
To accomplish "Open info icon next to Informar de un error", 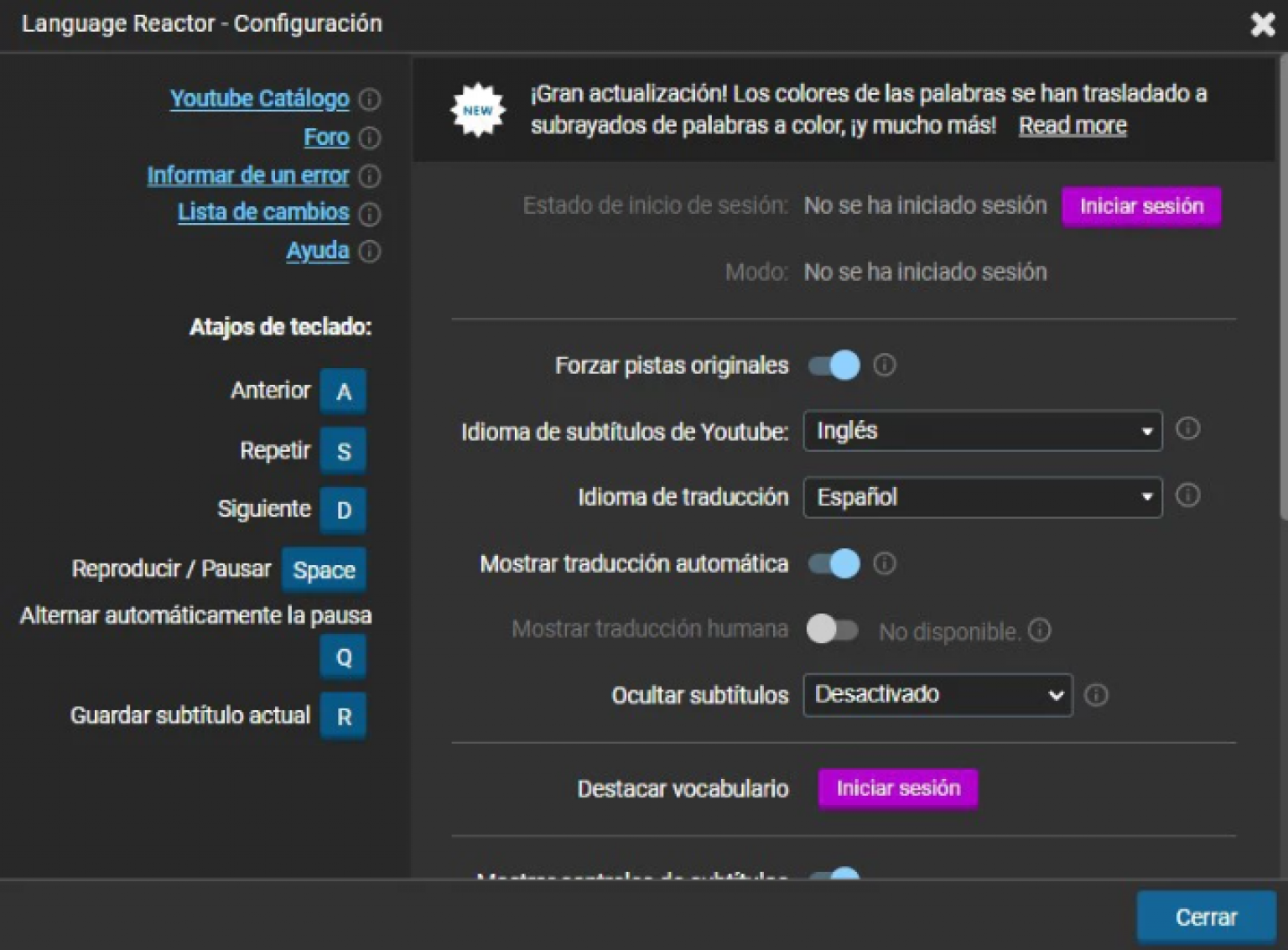I will [371, 176].
